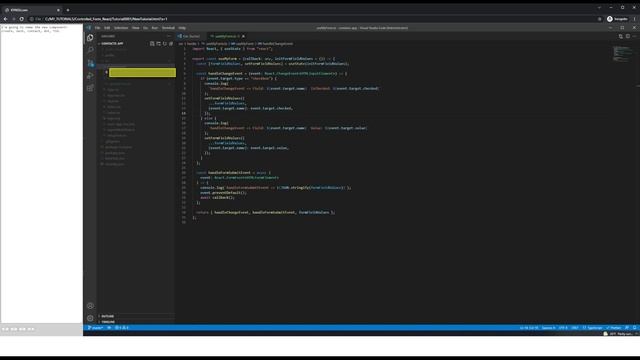Viewport: 640px width, 360px height.
Task: Synchronize changes from the status bar
Action: (x=109, y=328)
